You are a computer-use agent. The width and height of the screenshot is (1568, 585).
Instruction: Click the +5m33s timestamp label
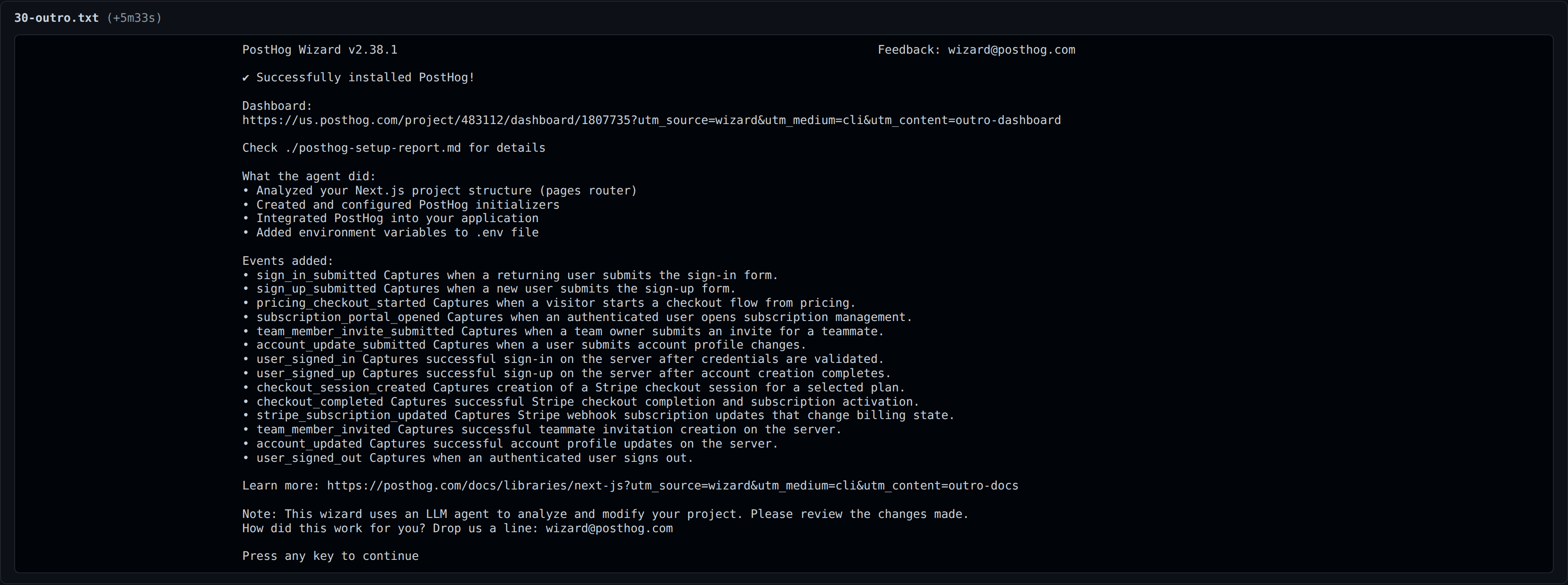(134, 18)
